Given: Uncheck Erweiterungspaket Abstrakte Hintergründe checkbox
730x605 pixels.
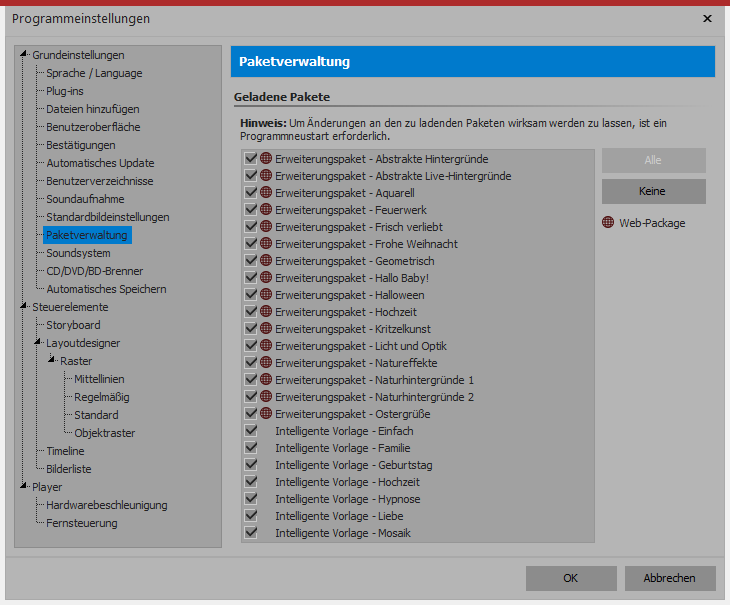Looking at the screenshot, I should tap(251, 159).
